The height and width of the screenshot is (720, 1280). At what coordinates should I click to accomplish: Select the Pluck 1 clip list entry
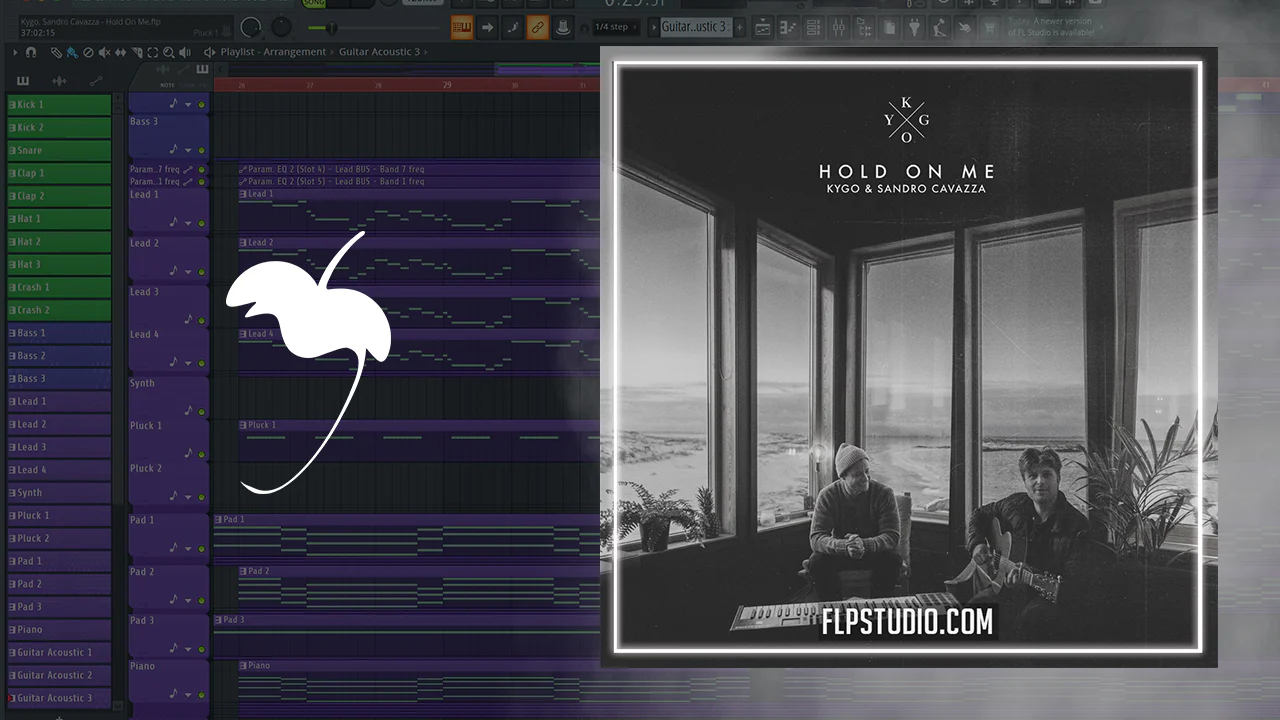(x=59, y=515)
